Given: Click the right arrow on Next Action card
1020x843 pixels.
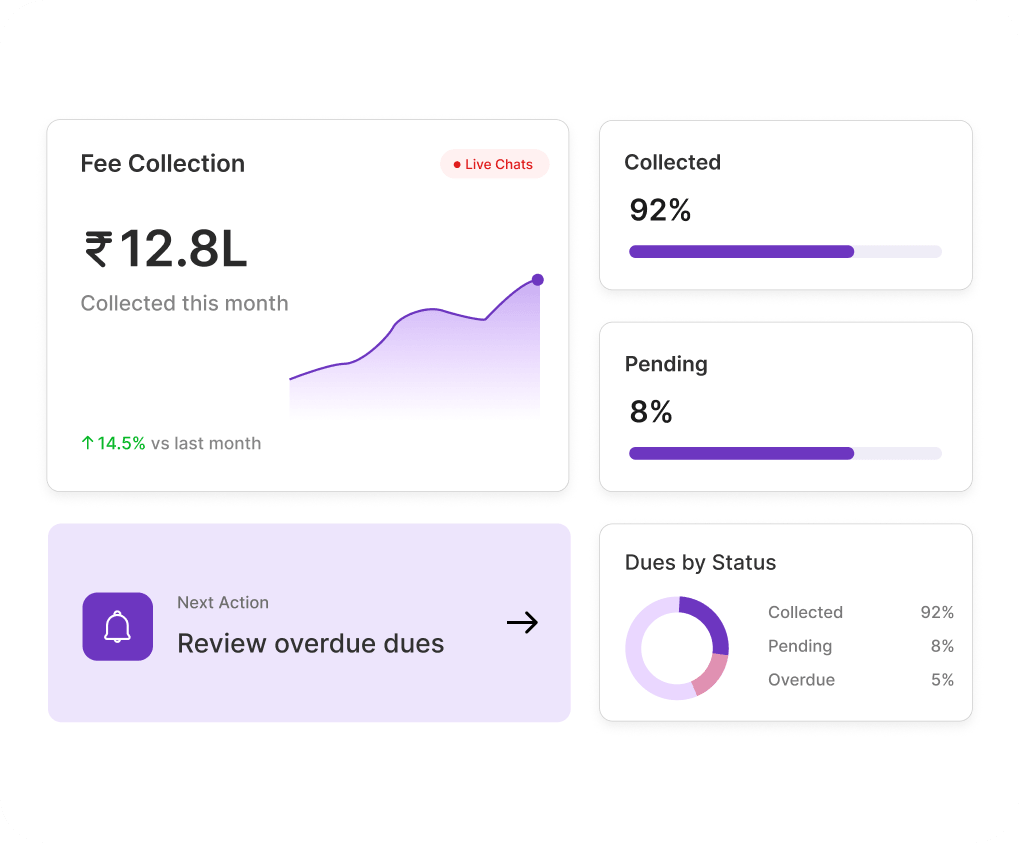Looking at the screenshot, I should click(x=522, y=622).
